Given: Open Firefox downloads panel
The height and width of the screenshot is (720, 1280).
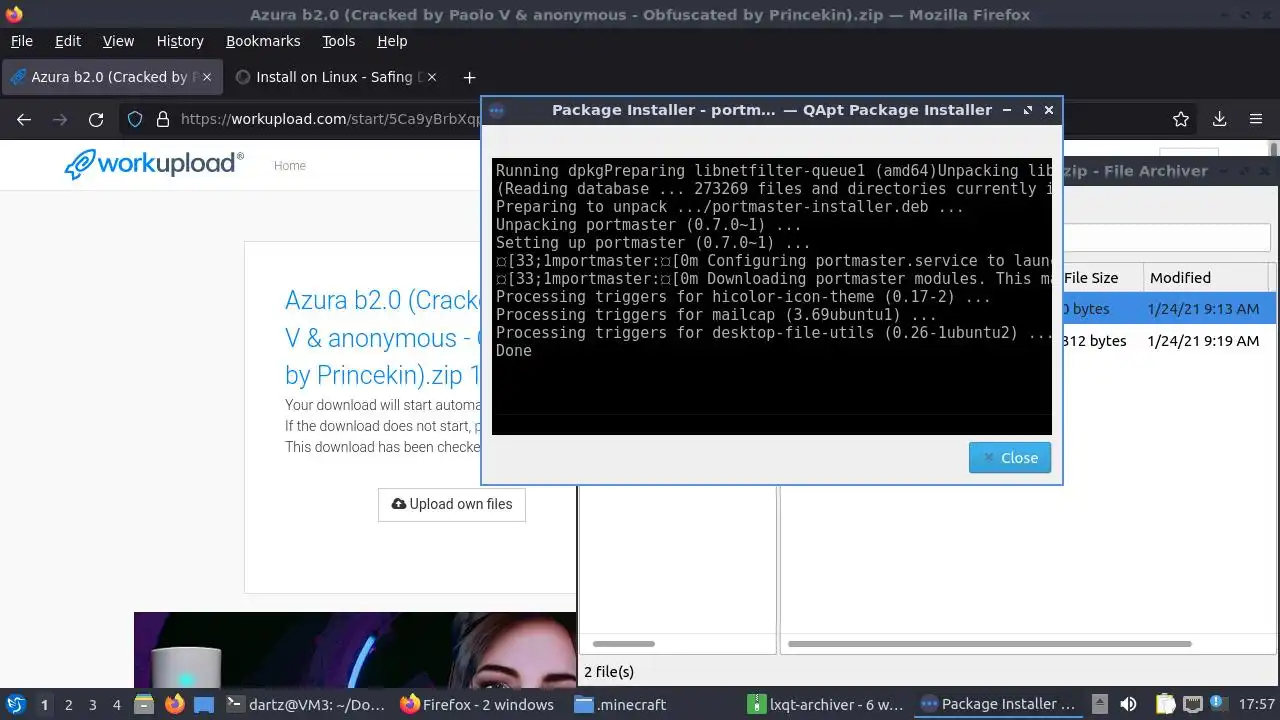Looking at the screenshot, I should (x=1219, y=119).
